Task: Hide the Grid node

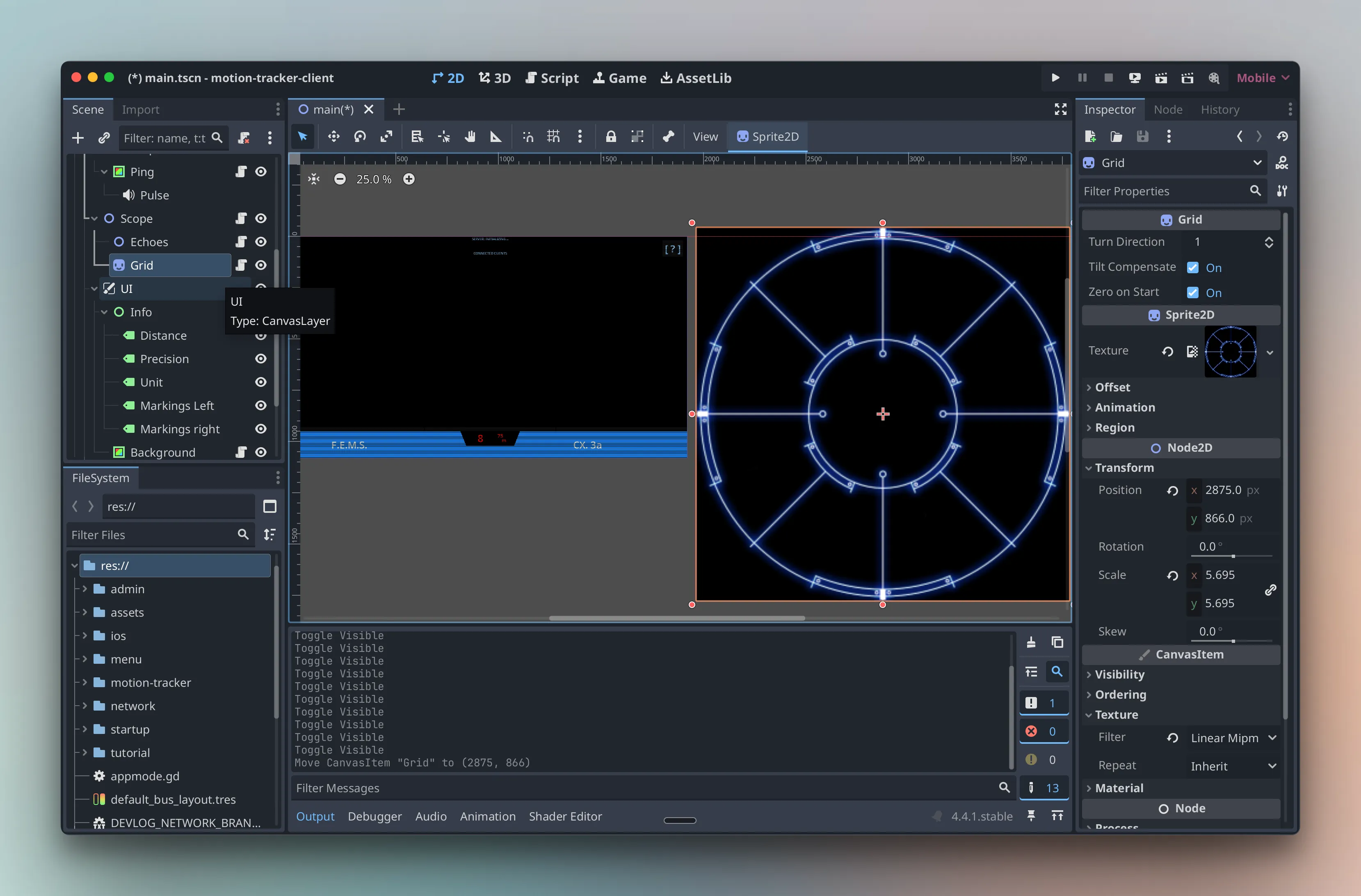Action: coord(261,265)
